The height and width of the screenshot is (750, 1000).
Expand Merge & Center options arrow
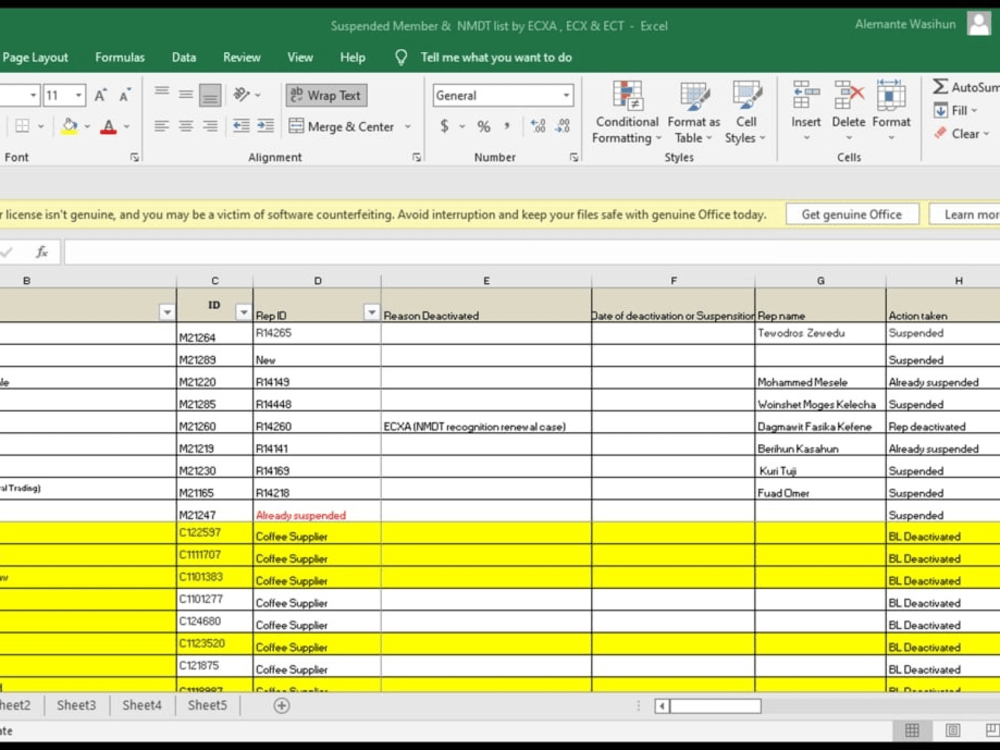pyautogui.click(x=408, y=126)
